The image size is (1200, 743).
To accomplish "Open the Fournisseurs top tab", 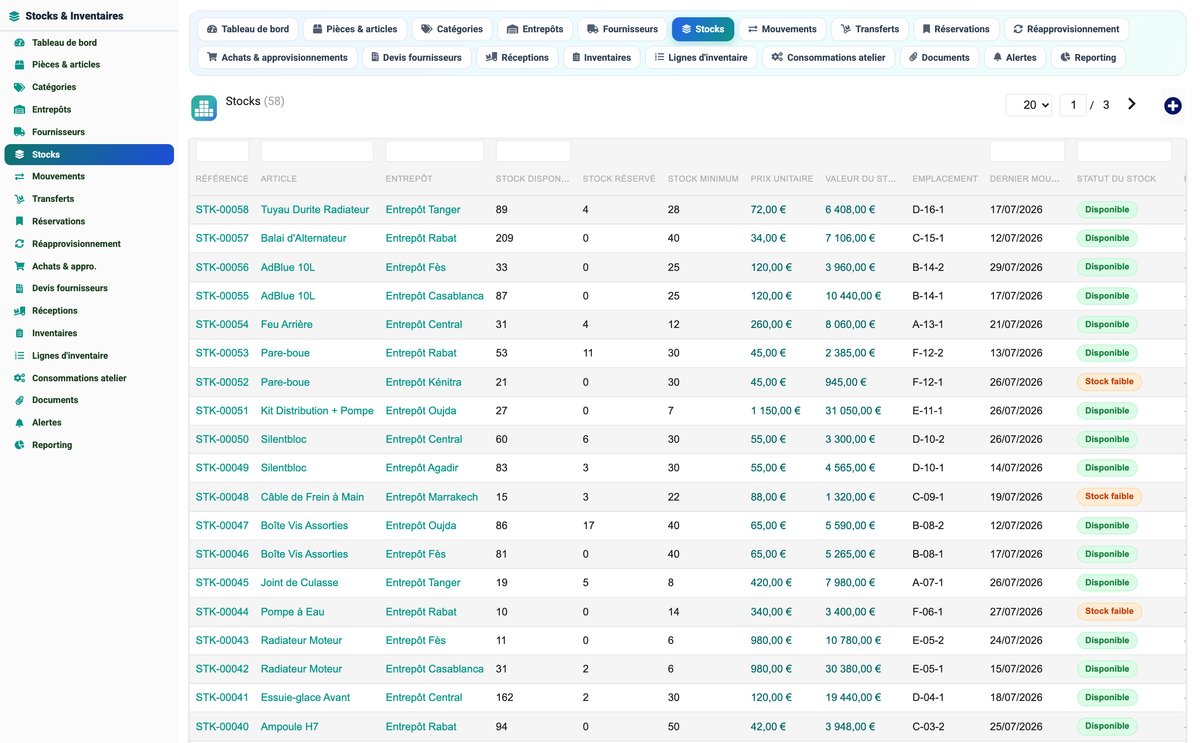I will coord(622,29).
